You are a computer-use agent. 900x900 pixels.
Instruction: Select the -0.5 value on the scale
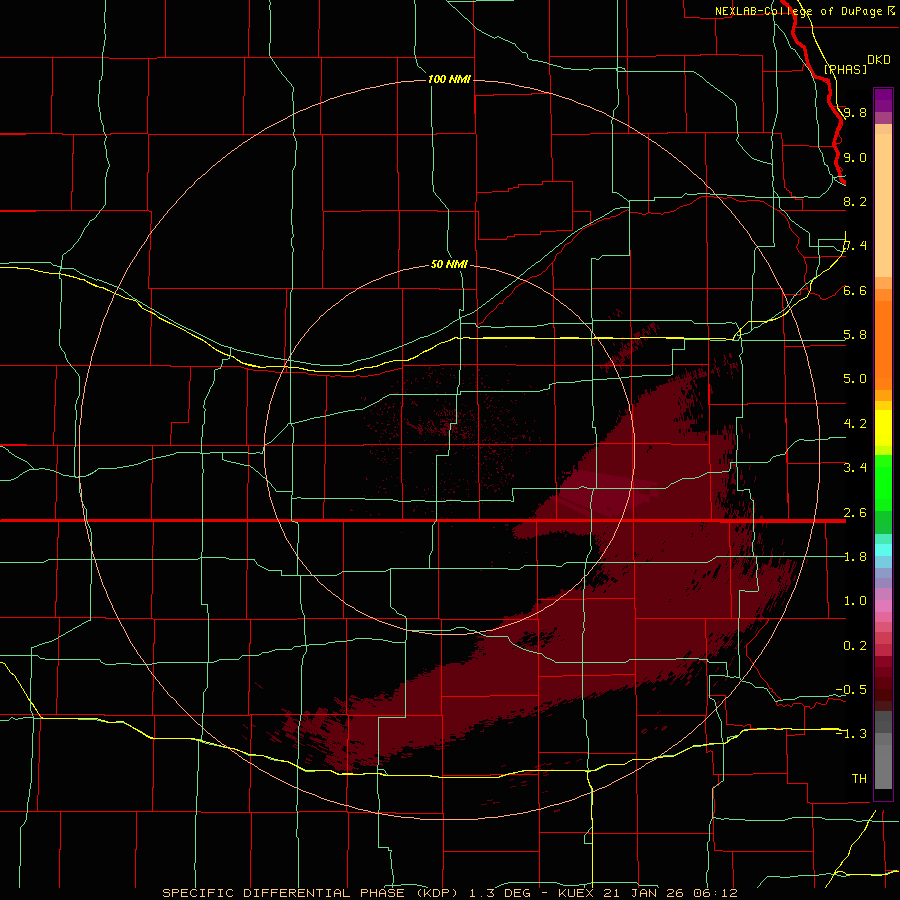click(851, 690)
